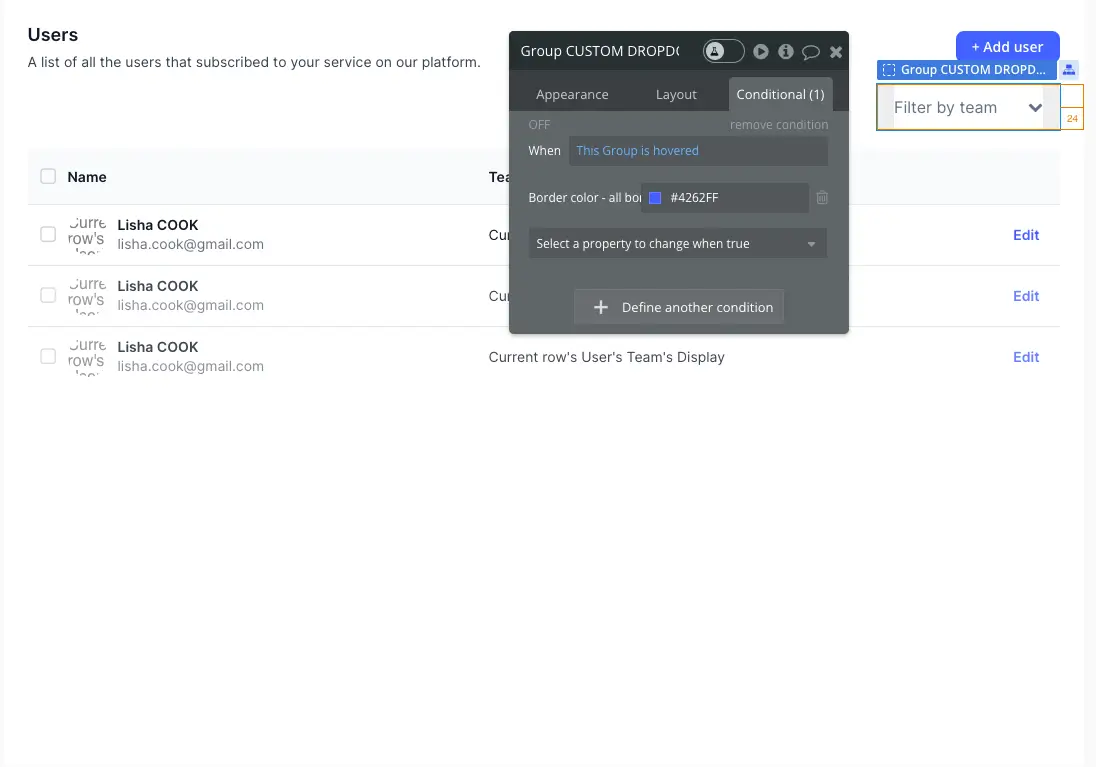1096x767 pixels.
Task: Click the This Group is hovered condition expression
Action: point(637,150)
